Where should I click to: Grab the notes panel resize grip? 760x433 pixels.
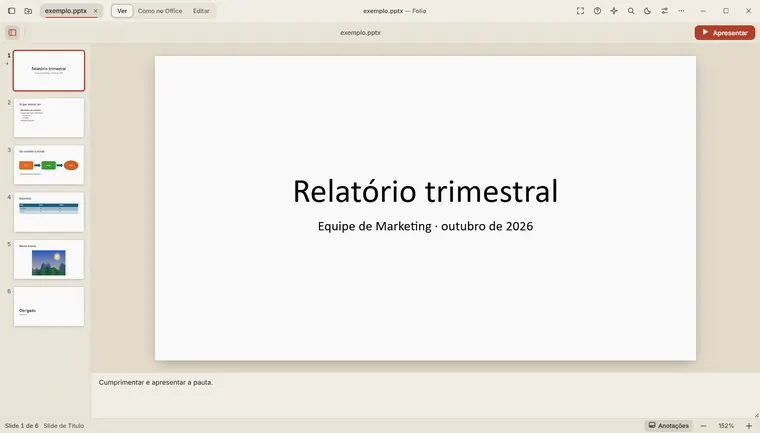point(756,415)
